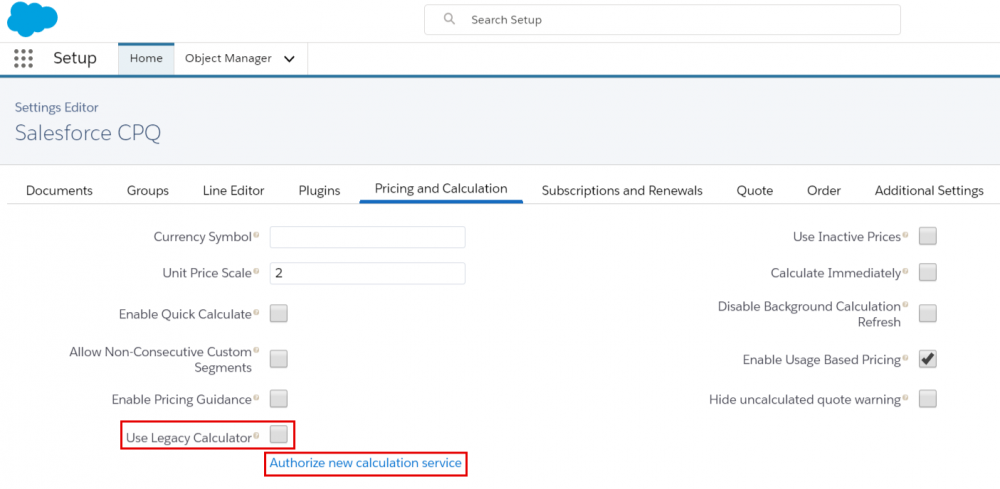Open the Object Manager tab
Image resolution: width=1000 pixels, height=489 pixels.
[228, 59]
